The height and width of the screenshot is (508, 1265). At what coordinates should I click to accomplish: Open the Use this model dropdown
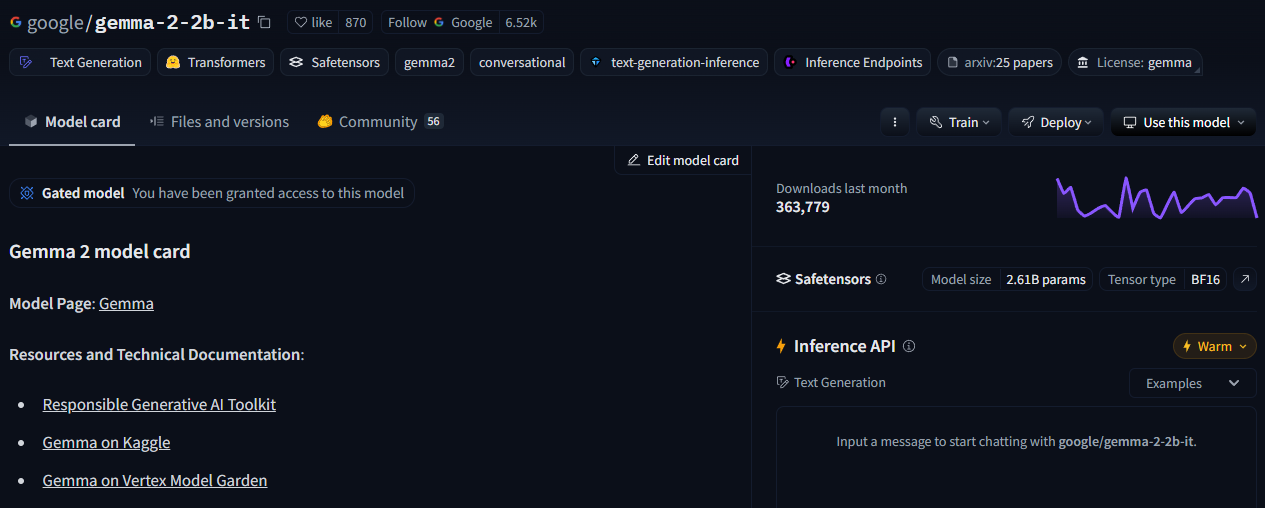pyautogui.click(x=1183, y=122)
